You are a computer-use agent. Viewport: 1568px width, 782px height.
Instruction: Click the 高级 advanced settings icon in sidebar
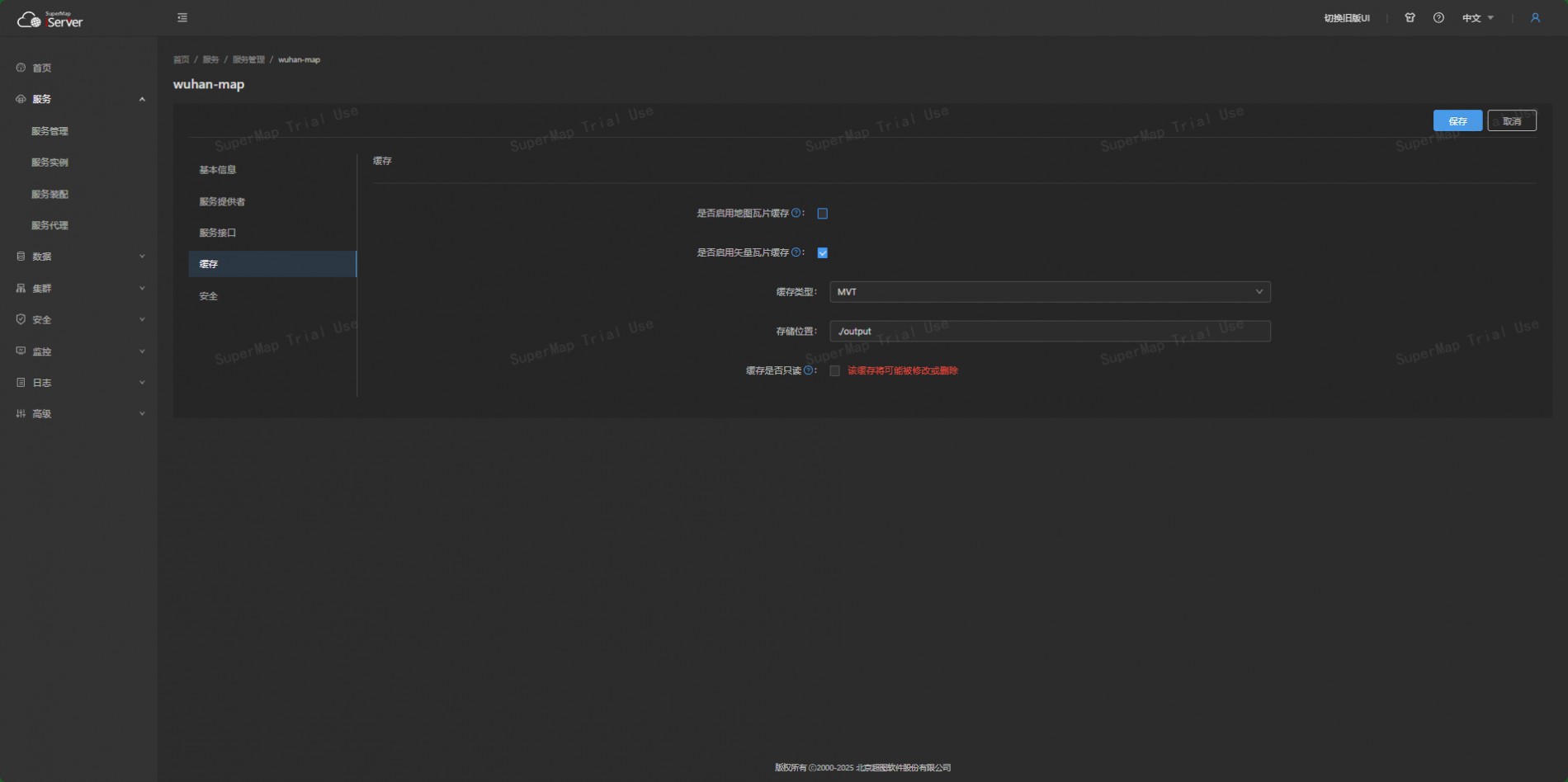pyautogui.click(x=21, y=414)
